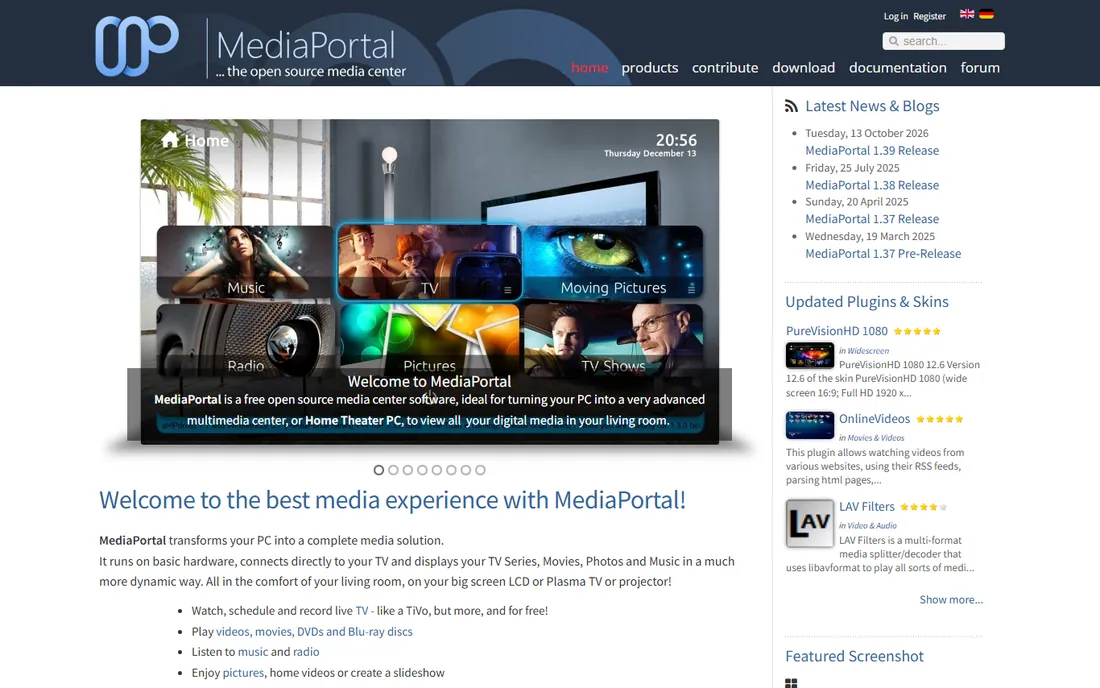Go to the download menu item
The height and width of the screenshot is (688, 1100).
(803, 67)
